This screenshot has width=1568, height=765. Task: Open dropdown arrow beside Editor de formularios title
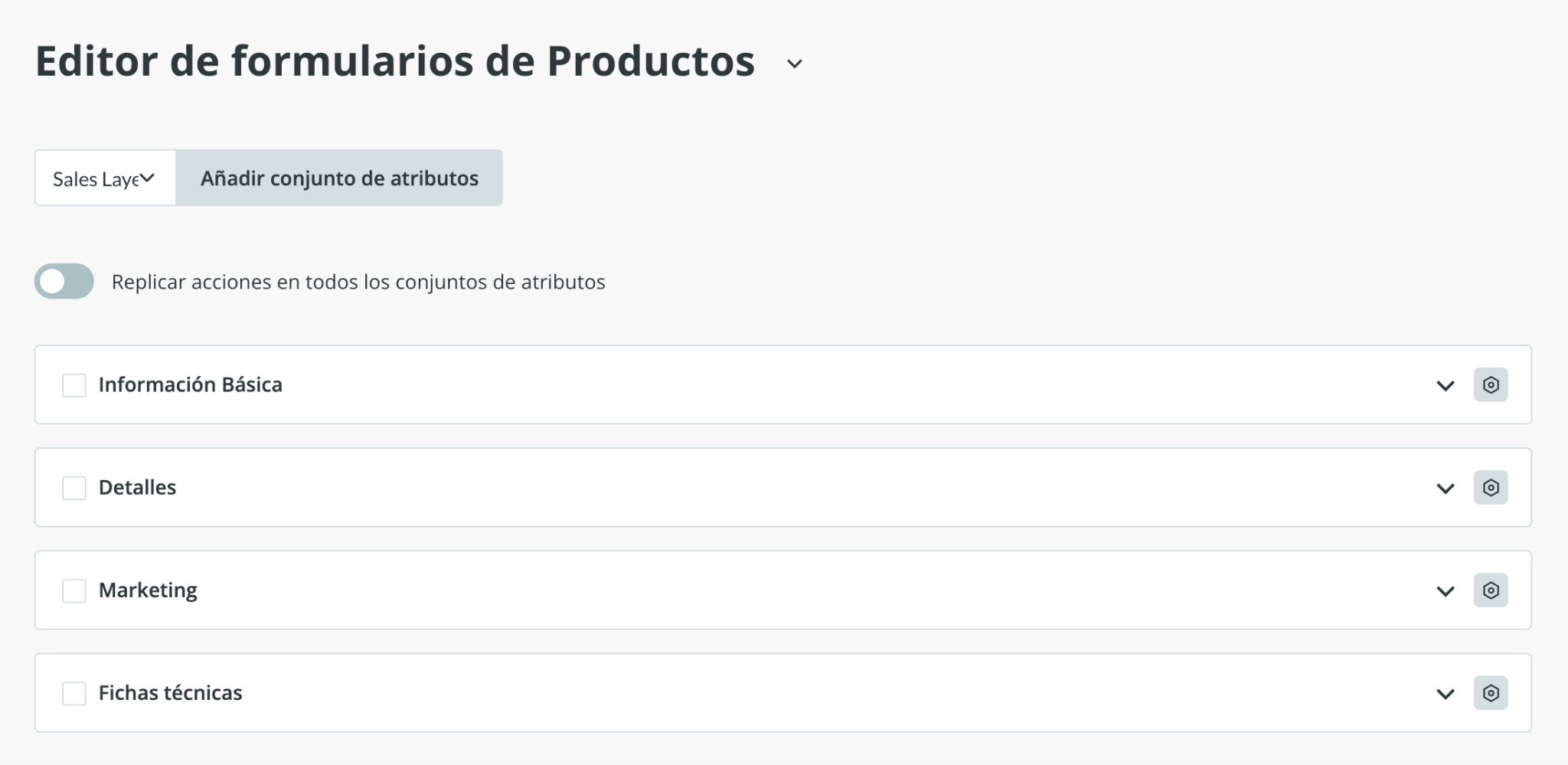coord(795,64)
